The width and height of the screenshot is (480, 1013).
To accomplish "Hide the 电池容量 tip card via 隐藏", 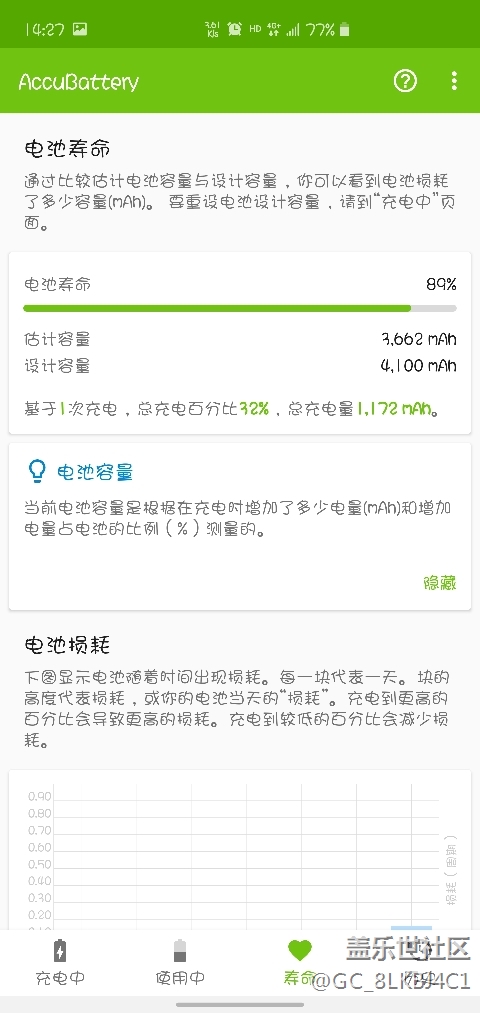I will [x=440, y=583].
